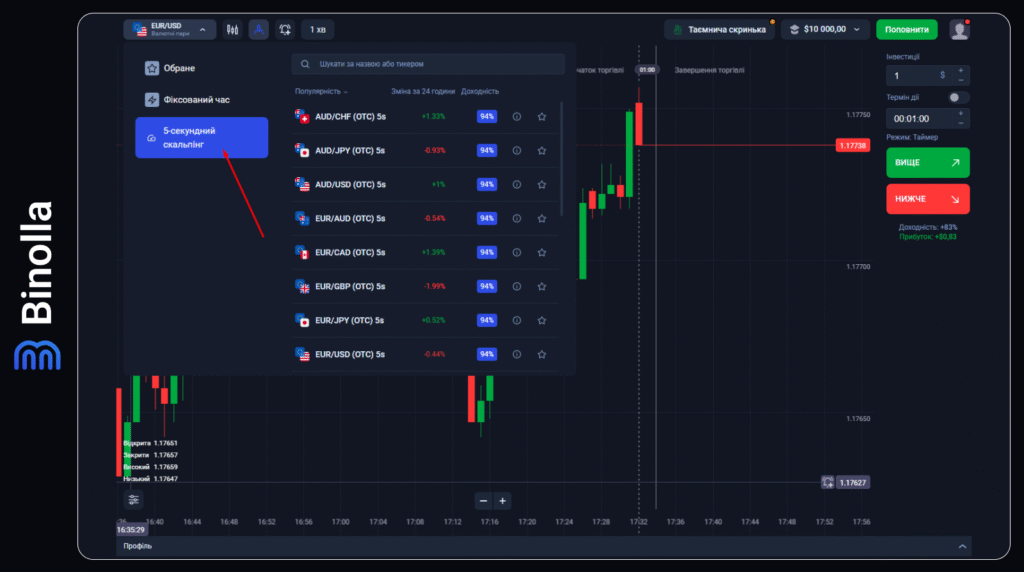Click the Поповнити deposit button

[906, 30]
